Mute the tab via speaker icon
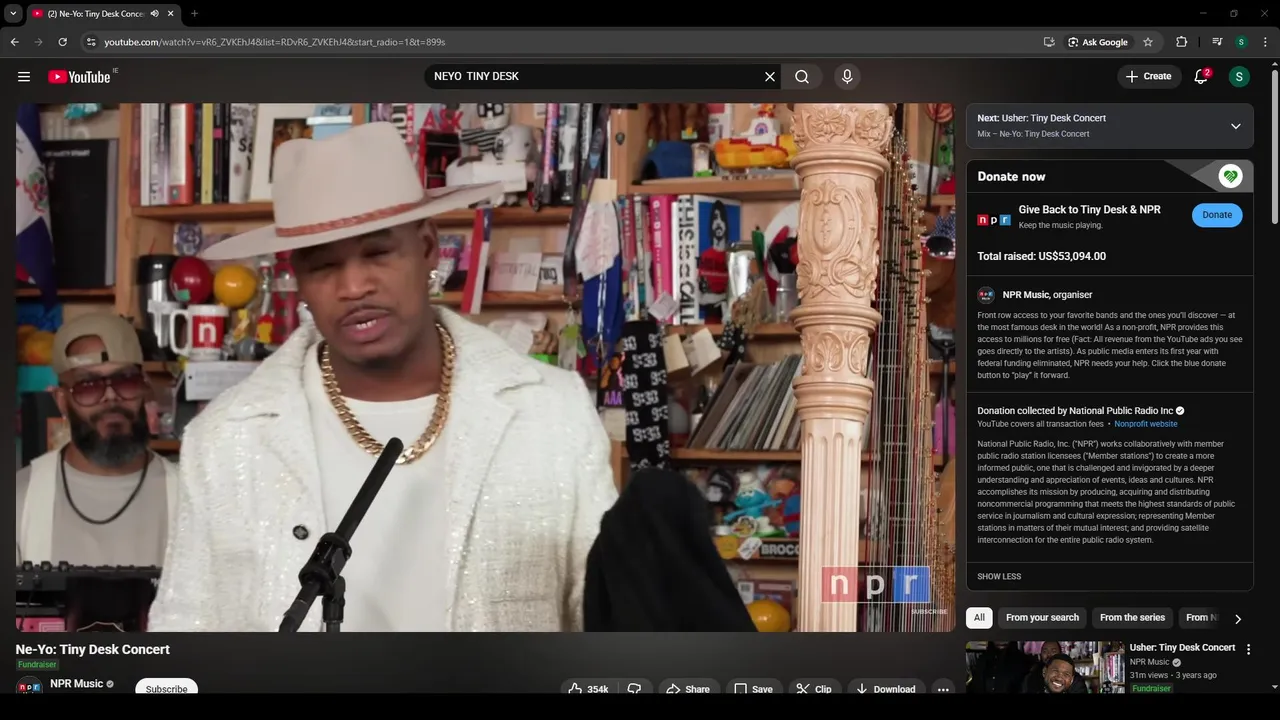The image size is (1280, 720). point(155,13)
